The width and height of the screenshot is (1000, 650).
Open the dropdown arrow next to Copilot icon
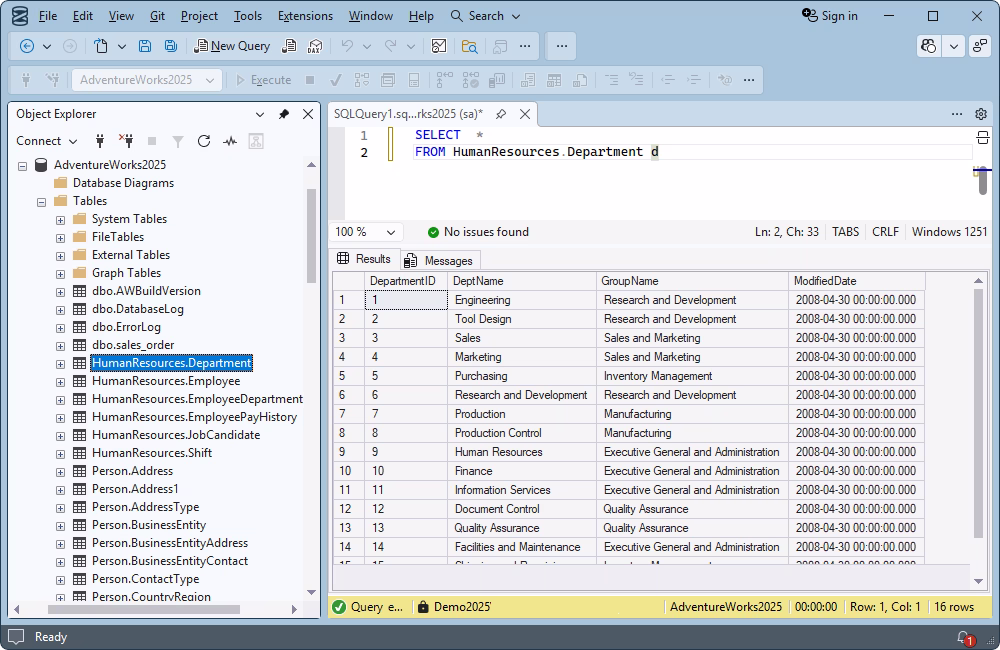tap(953, 46)
